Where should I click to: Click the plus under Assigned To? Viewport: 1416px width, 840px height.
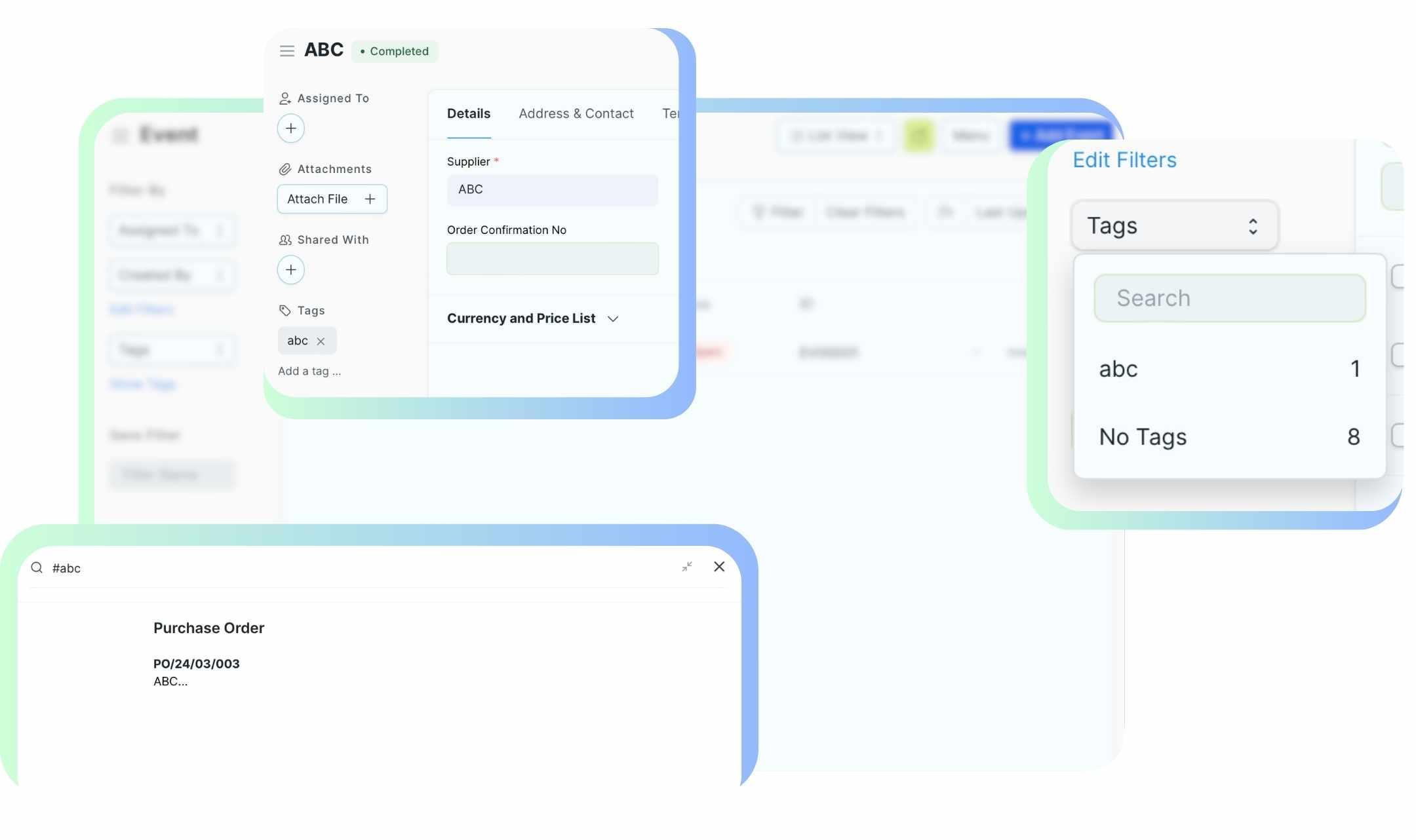[x=290, y=128]
